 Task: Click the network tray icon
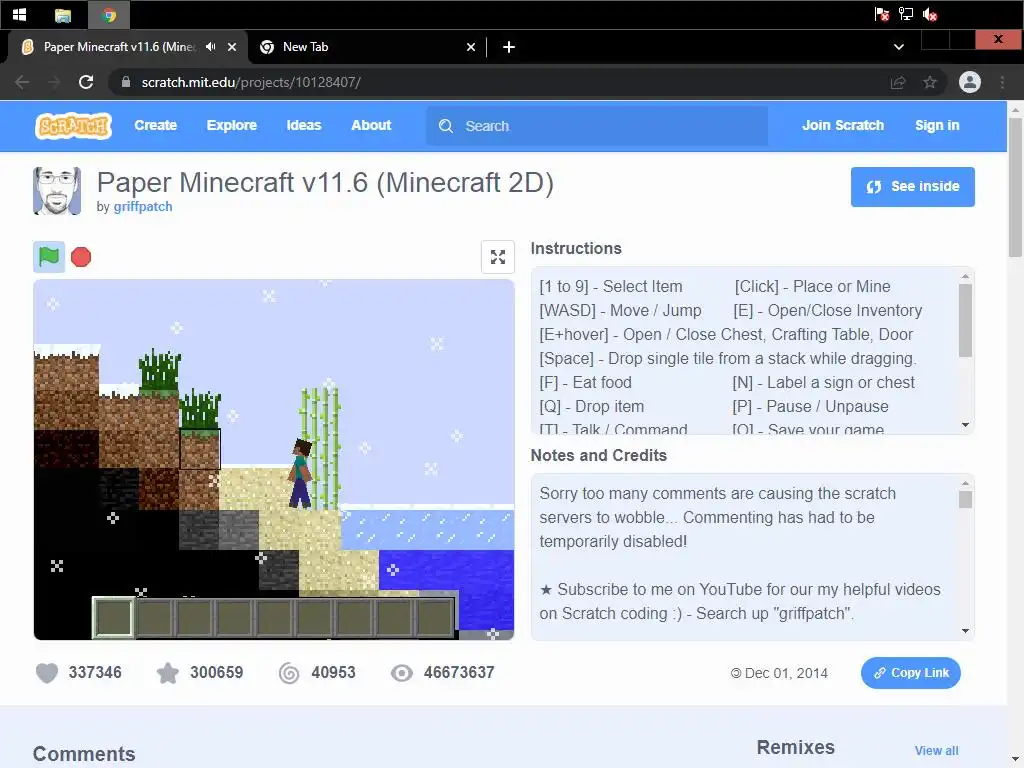pos(906,14)
